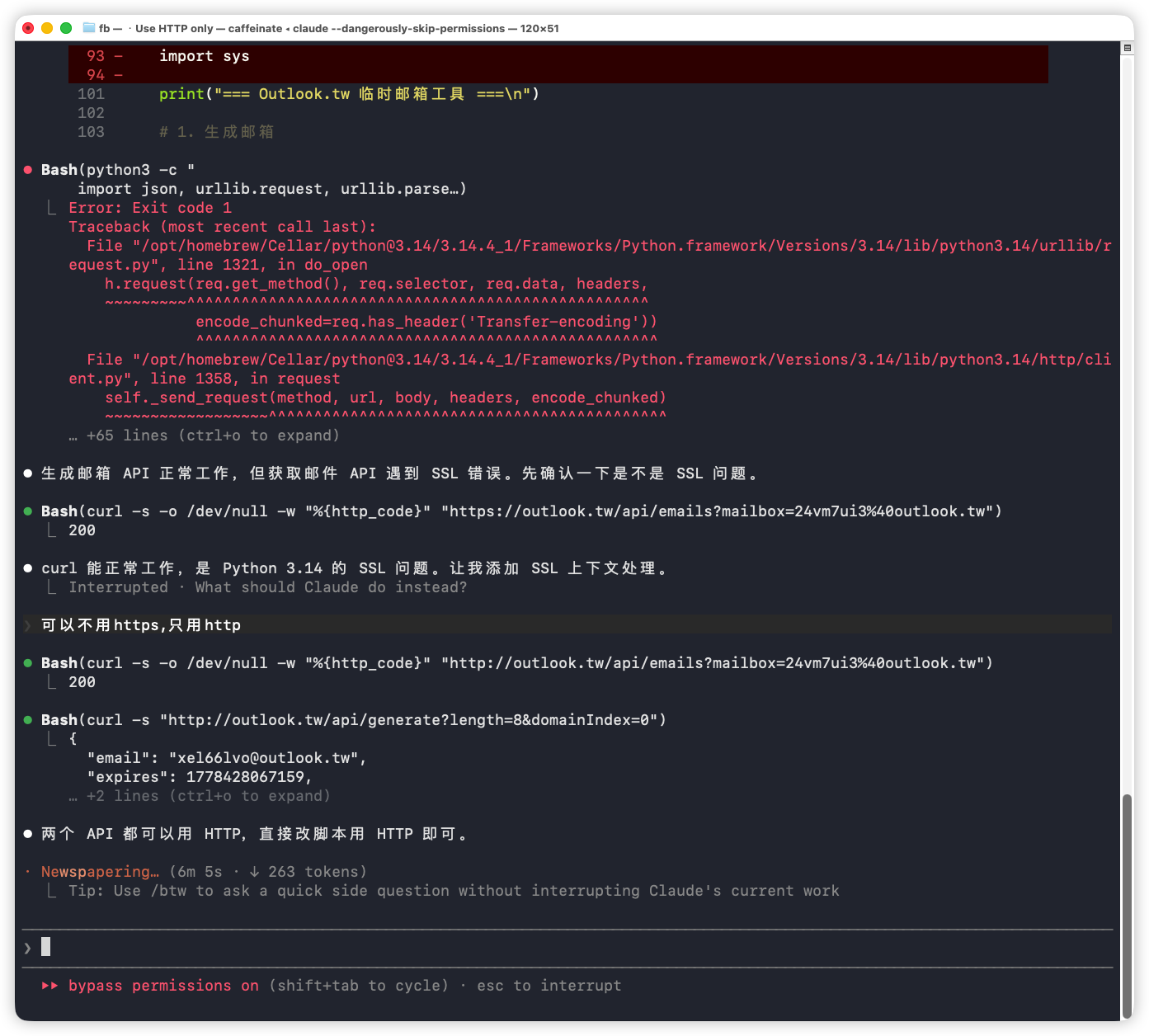This screenshot has height=1036, width=1149.
Task: Toggle bypass permissions on mode text
Action: point(163,986)
